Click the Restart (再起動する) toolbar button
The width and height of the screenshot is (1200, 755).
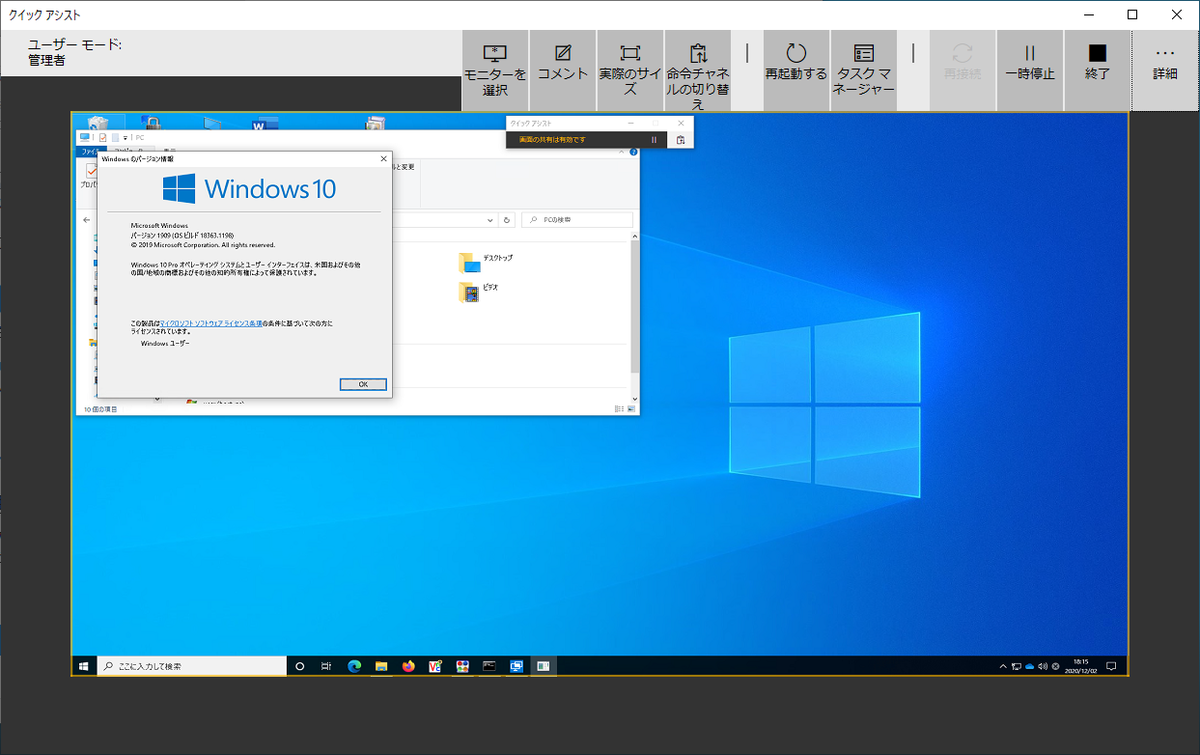[x=796, y=70]
